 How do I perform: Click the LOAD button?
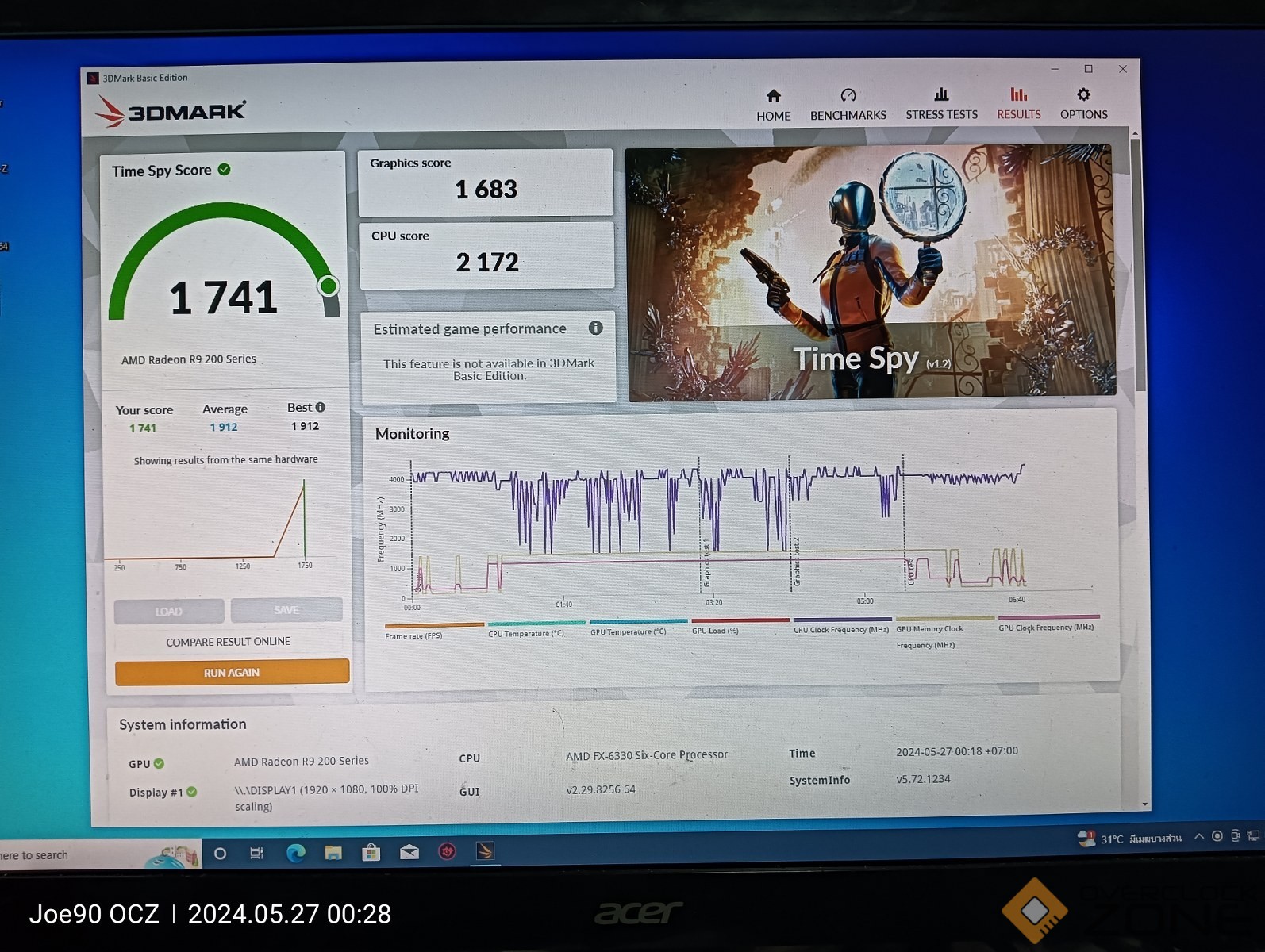[x=168, y=611]
